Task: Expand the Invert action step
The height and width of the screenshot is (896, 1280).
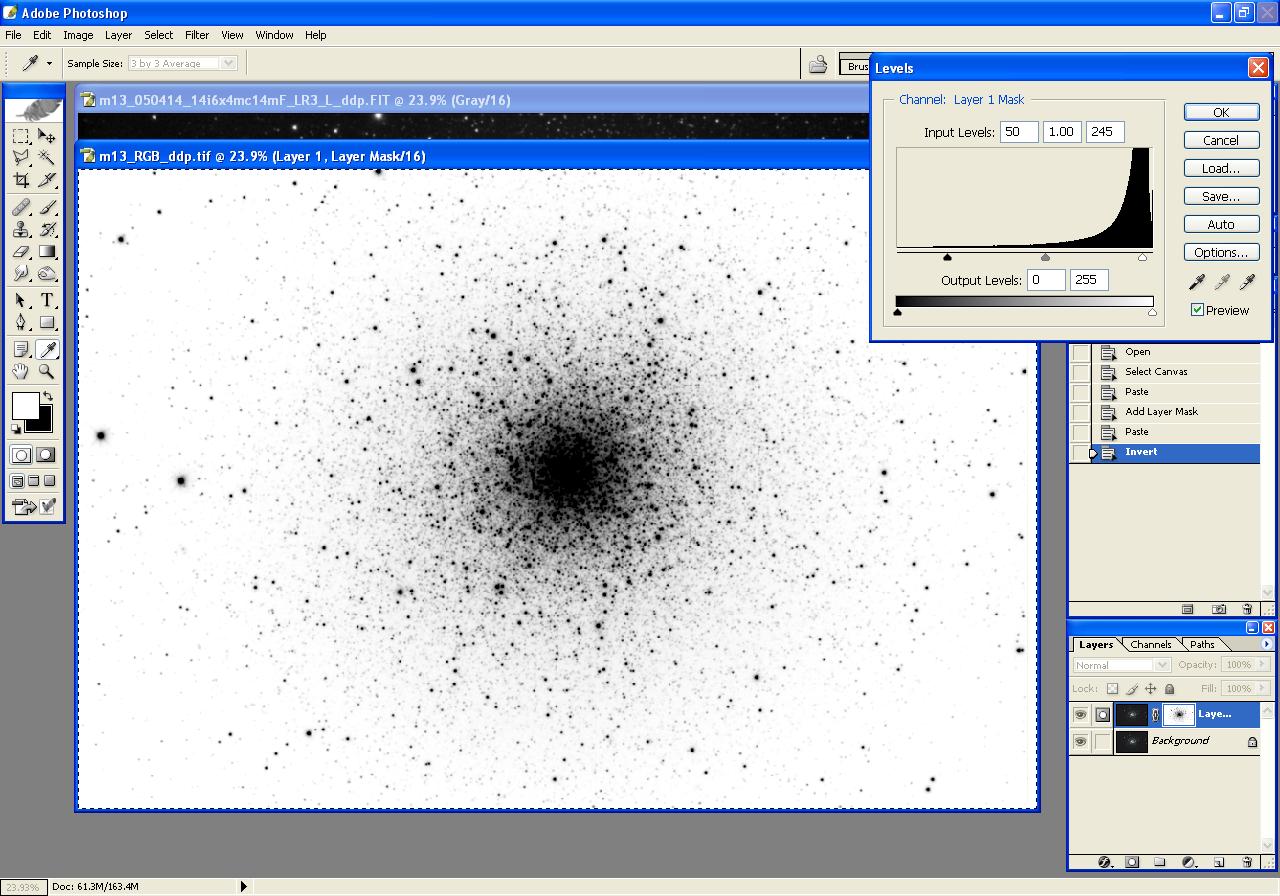Action: [x=1094, y=453]
